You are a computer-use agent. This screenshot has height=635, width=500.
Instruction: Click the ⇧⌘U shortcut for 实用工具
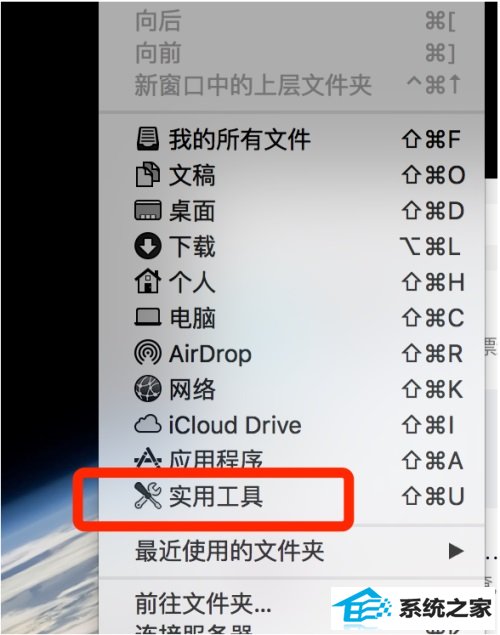pyautogui.click(x=433, y=496)
